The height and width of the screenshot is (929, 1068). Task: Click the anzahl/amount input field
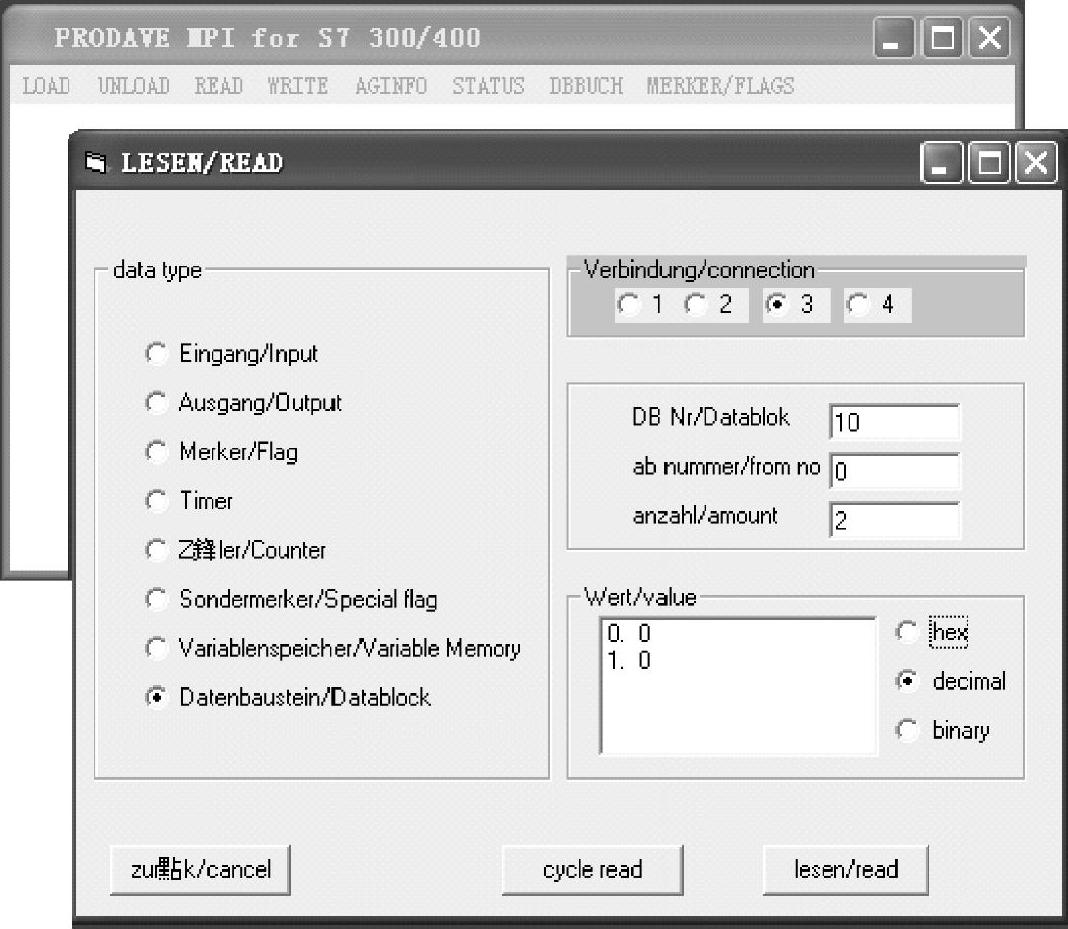[894, 520]
